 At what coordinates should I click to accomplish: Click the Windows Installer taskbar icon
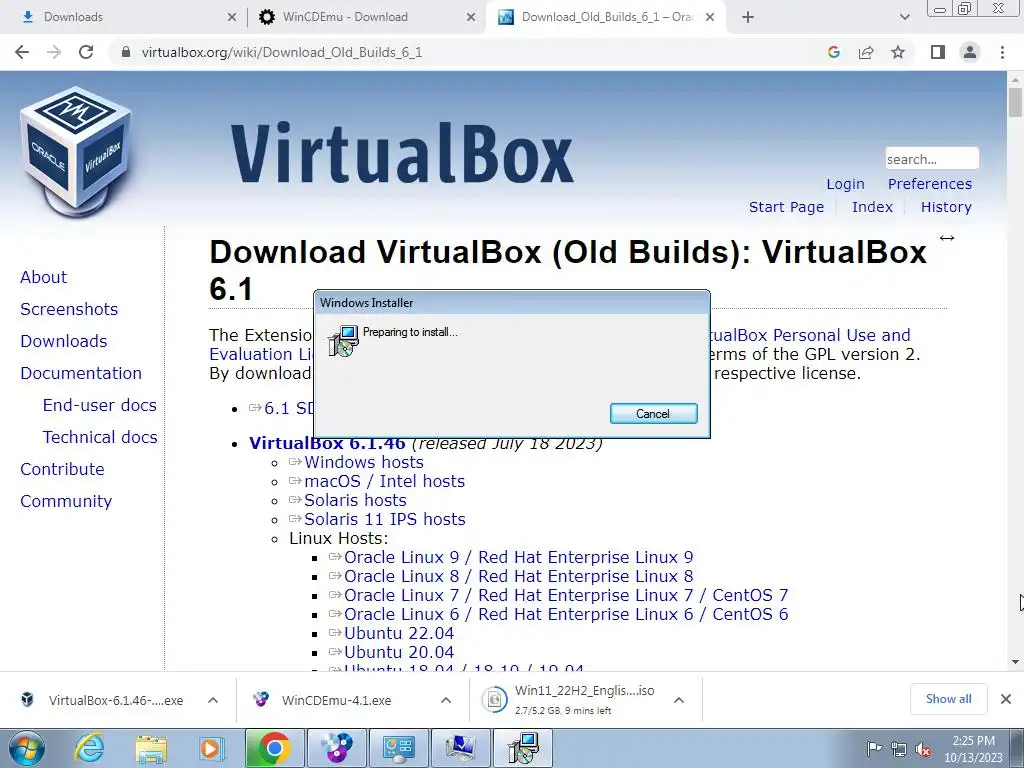pyautogui.click(x=522, y=748)
